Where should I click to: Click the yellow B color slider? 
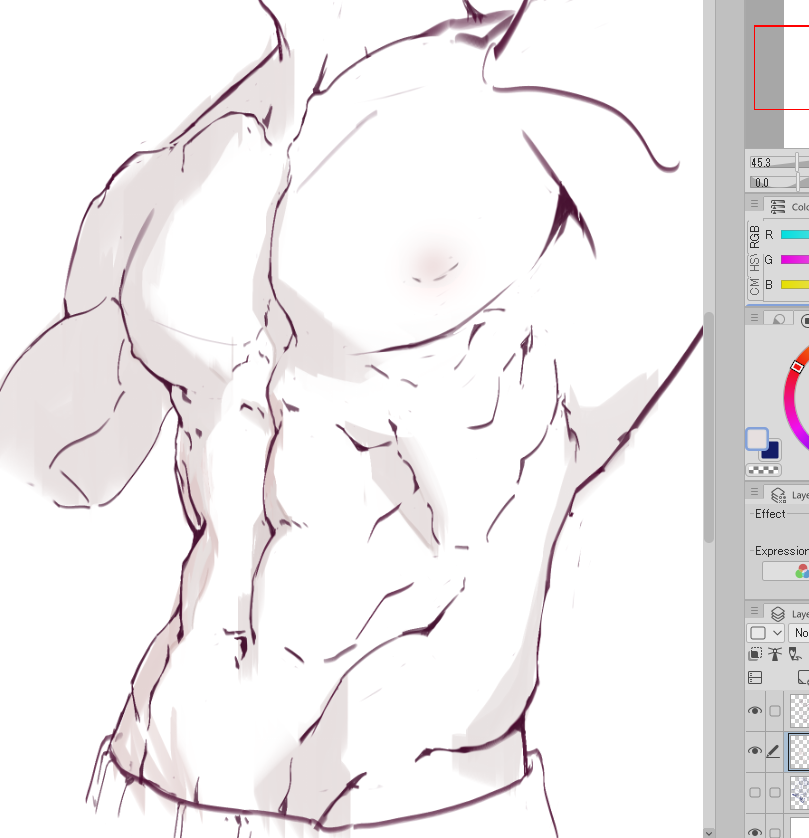[795, 284]
